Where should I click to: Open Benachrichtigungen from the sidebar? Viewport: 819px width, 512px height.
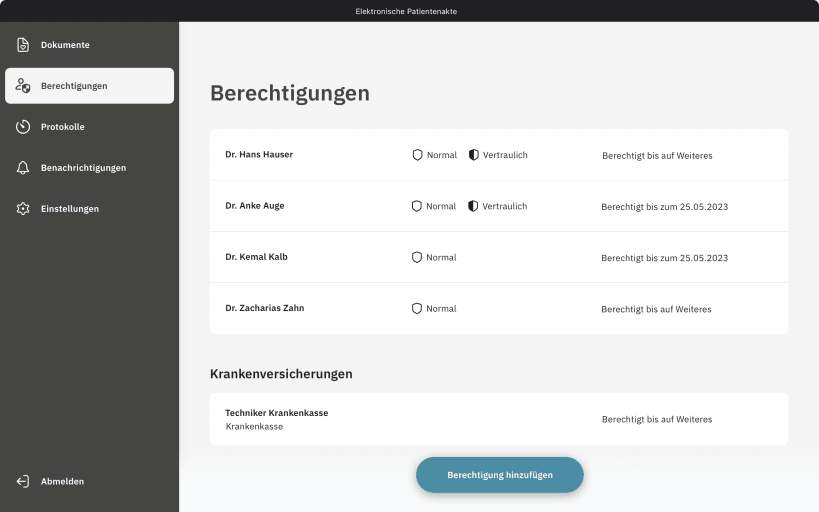(89, 168)
